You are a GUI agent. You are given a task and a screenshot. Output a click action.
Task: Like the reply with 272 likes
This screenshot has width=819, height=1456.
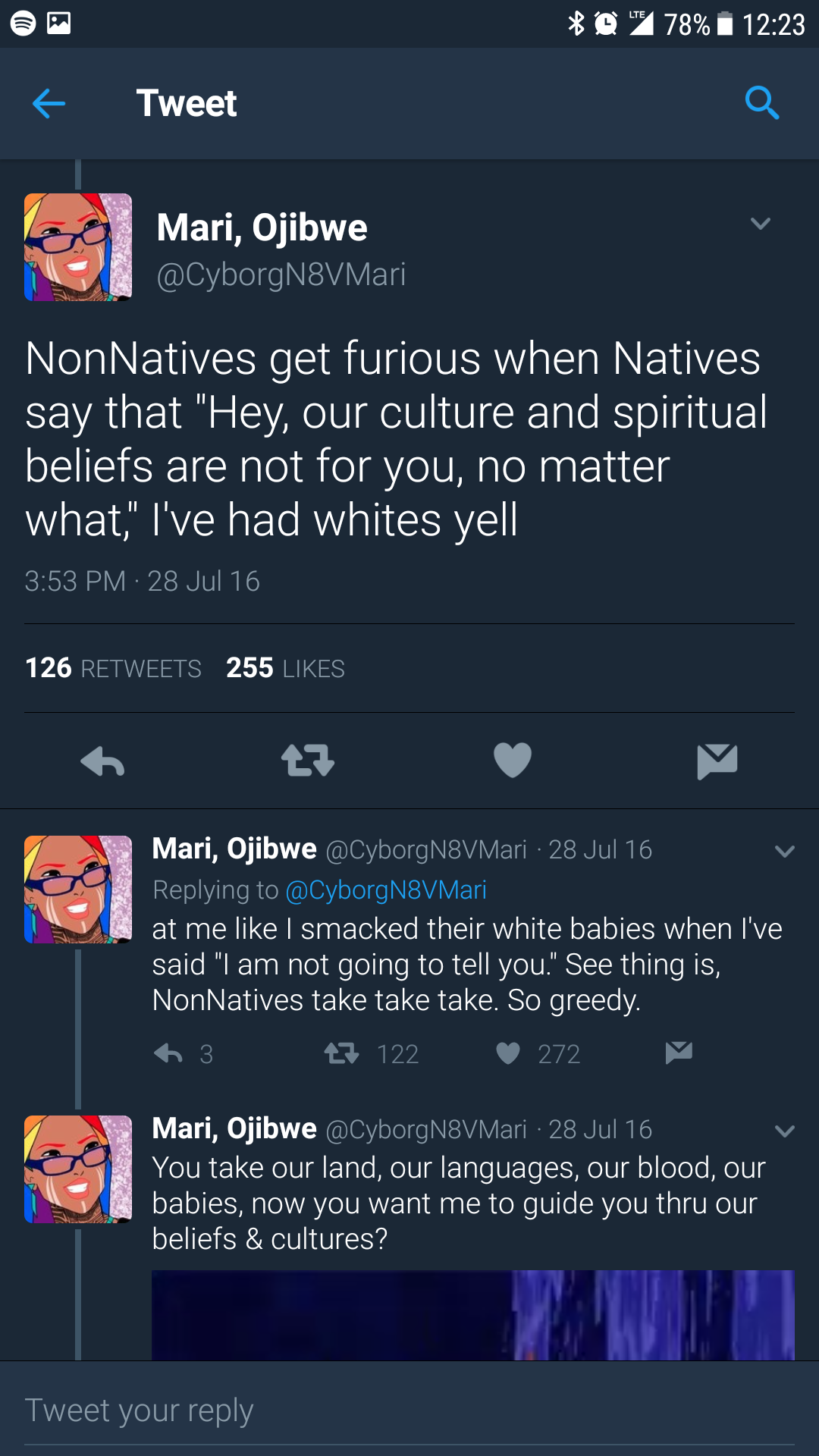pos(508,1053)
